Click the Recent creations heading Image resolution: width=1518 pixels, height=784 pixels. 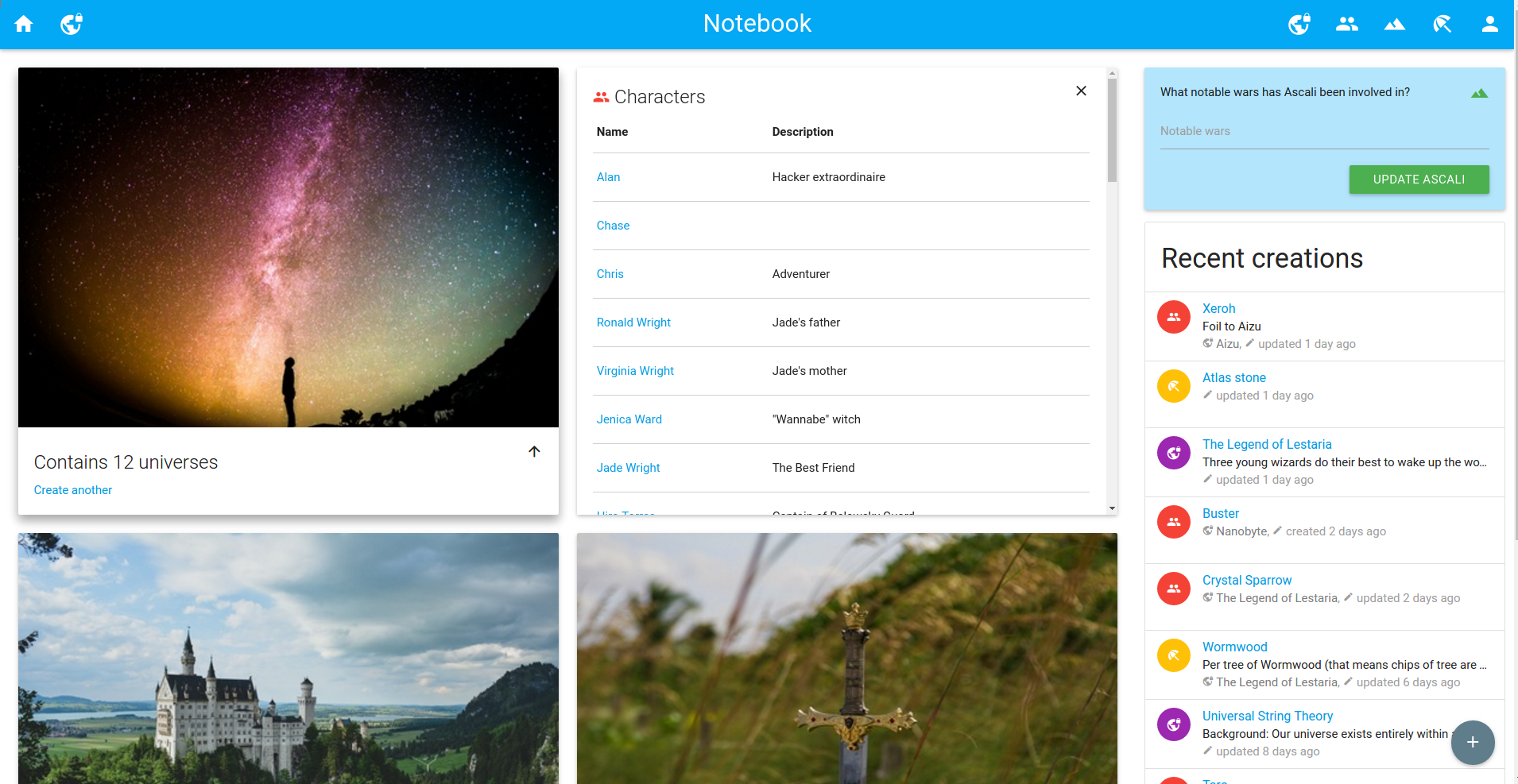[1262, 258]
